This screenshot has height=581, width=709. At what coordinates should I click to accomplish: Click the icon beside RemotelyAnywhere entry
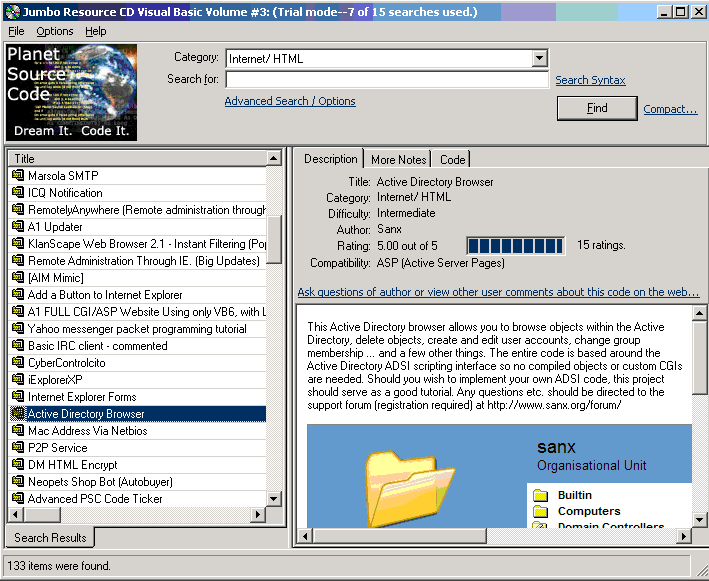tap(18, 209)
